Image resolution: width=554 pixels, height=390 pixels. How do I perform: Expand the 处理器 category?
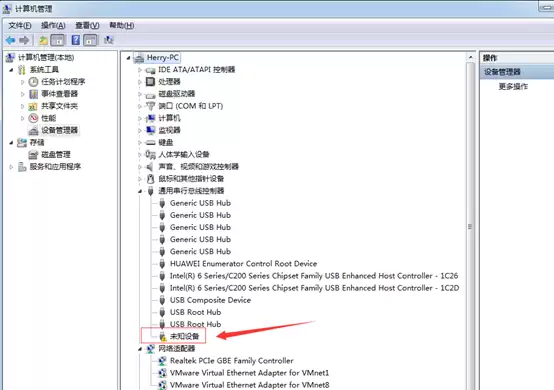[x=140, y=82]
